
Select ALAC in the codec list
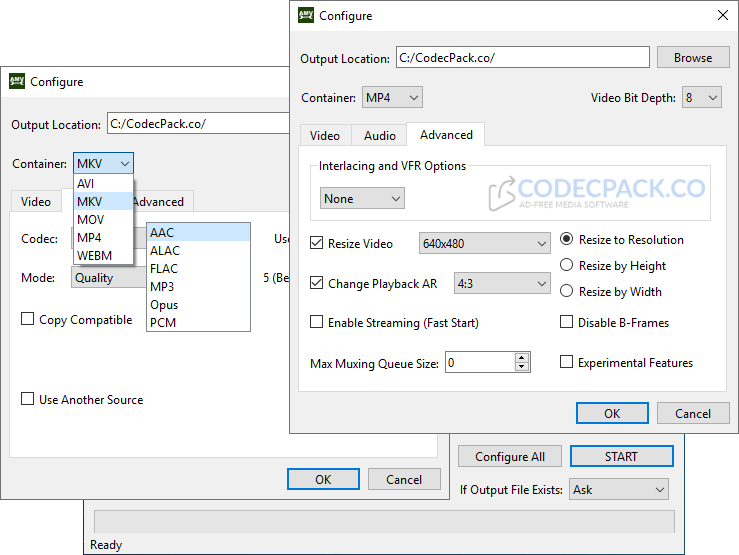[198, 250]
